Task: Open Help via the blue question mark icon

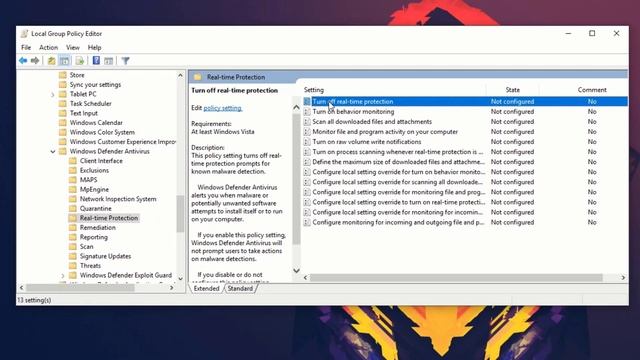Action: point(96,61)
